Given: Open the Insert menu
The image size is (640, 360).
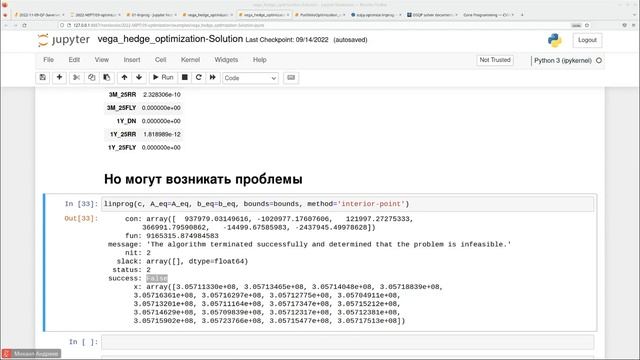Looking at the screenshot, I should pyautogui.click(x=132, y=60).
